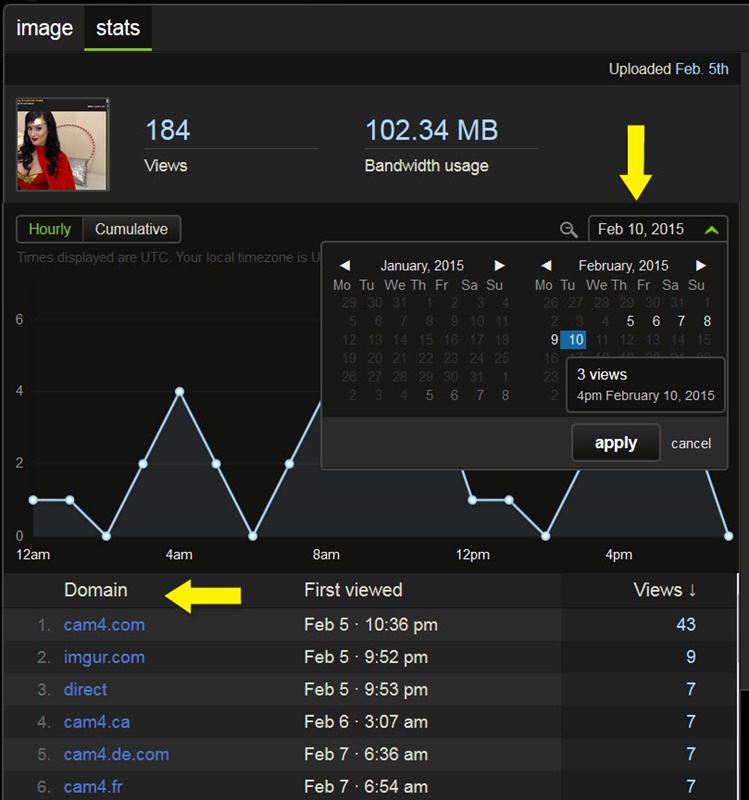Go to next month from January calendar

coord(499,265)
